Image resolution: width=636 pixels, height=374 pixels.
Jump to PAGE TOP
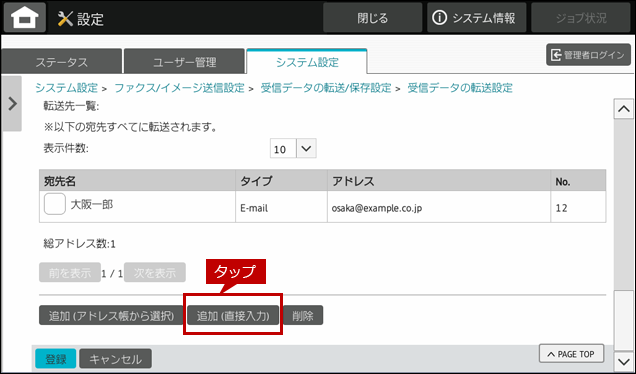point(571,354)
